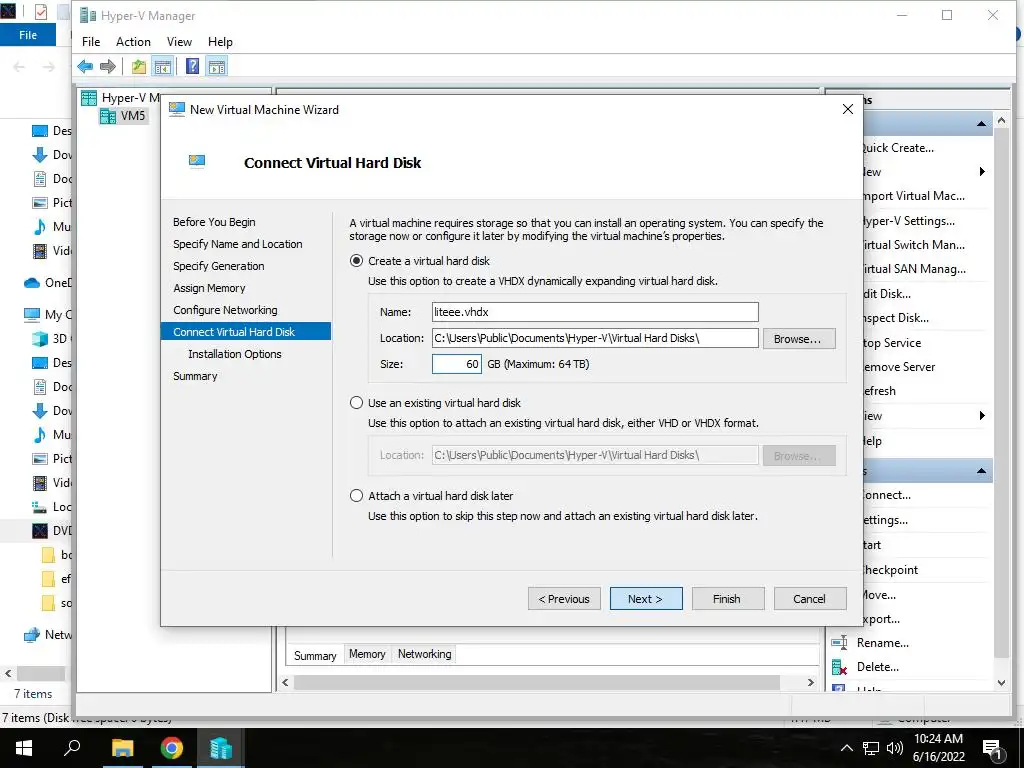Viewport: 1024px width, 768px height.
Task: Click the OneDrive cloud icon in Explorer sidebar
Action: click(x=32, y=283)
